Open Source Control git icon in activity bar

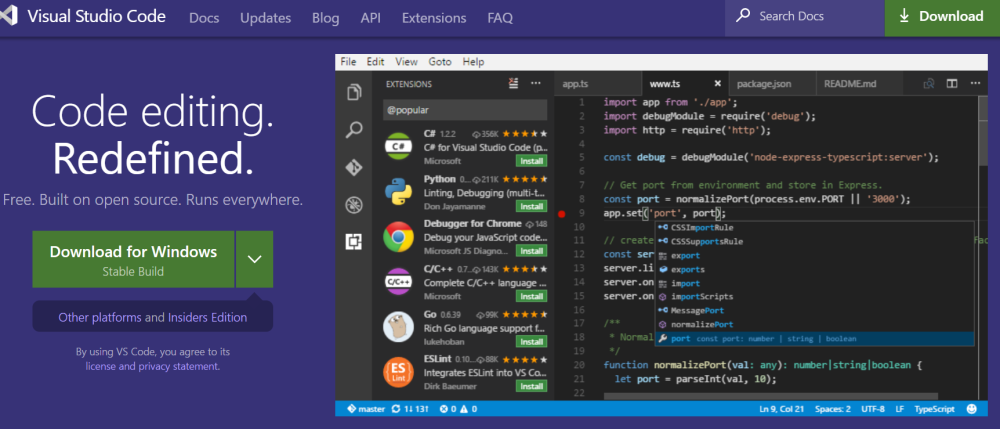click(x=354, y=168)
